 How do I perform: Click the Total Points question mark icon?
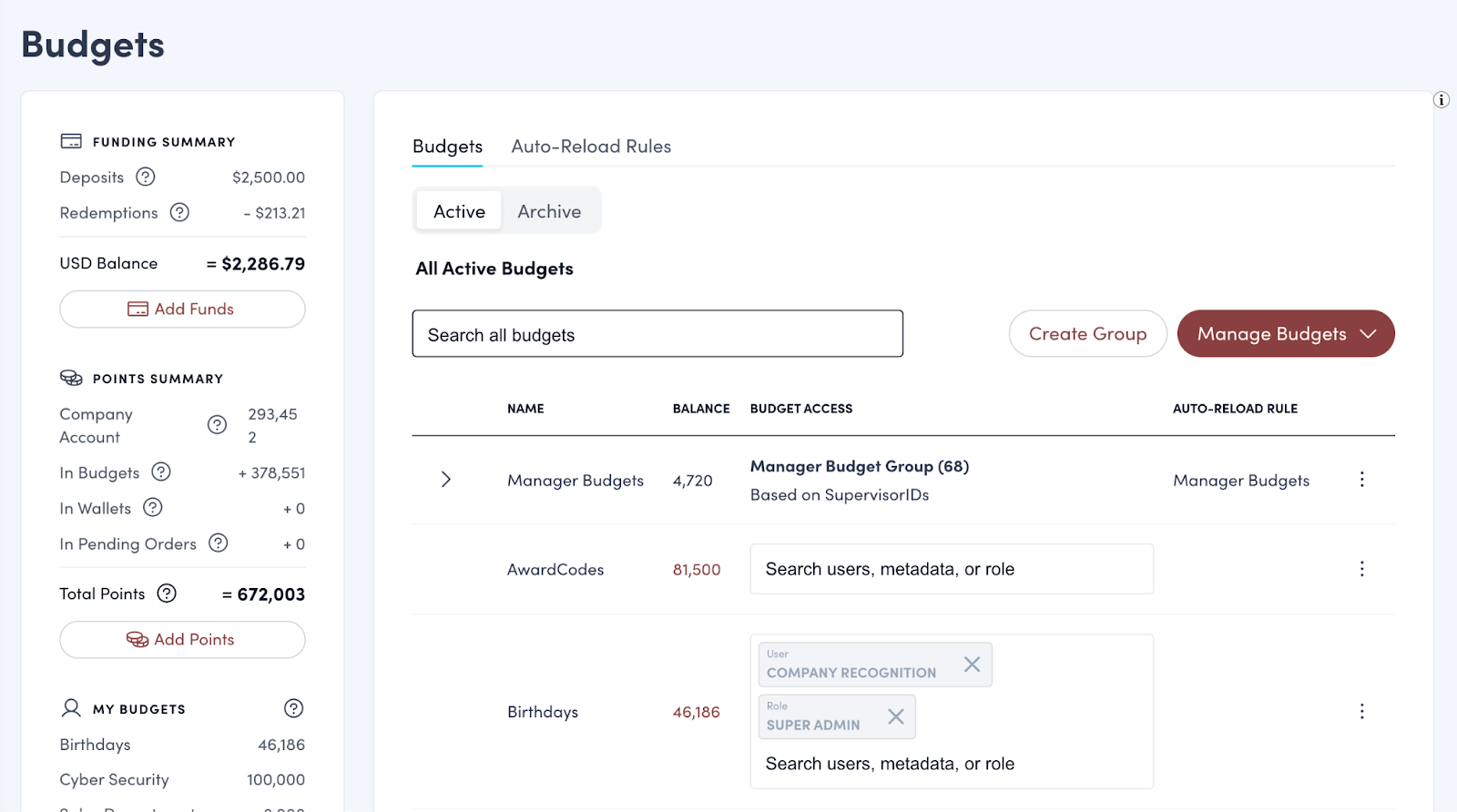pyautogui.click(x=167, y=594)
